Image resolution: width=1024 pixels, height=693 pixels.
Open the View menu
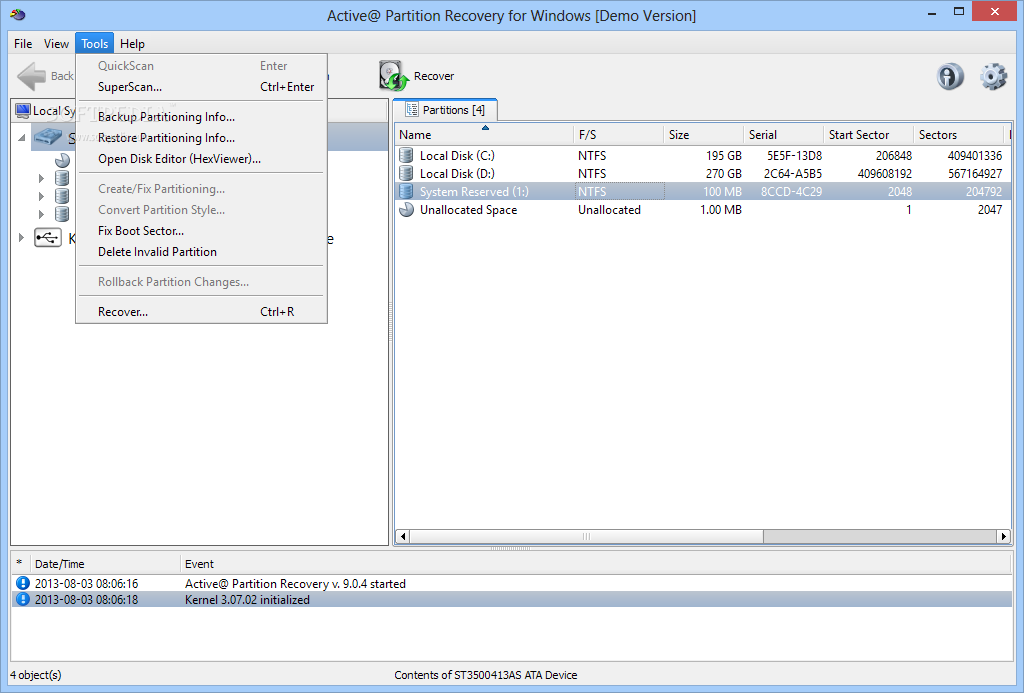[56, 44]
